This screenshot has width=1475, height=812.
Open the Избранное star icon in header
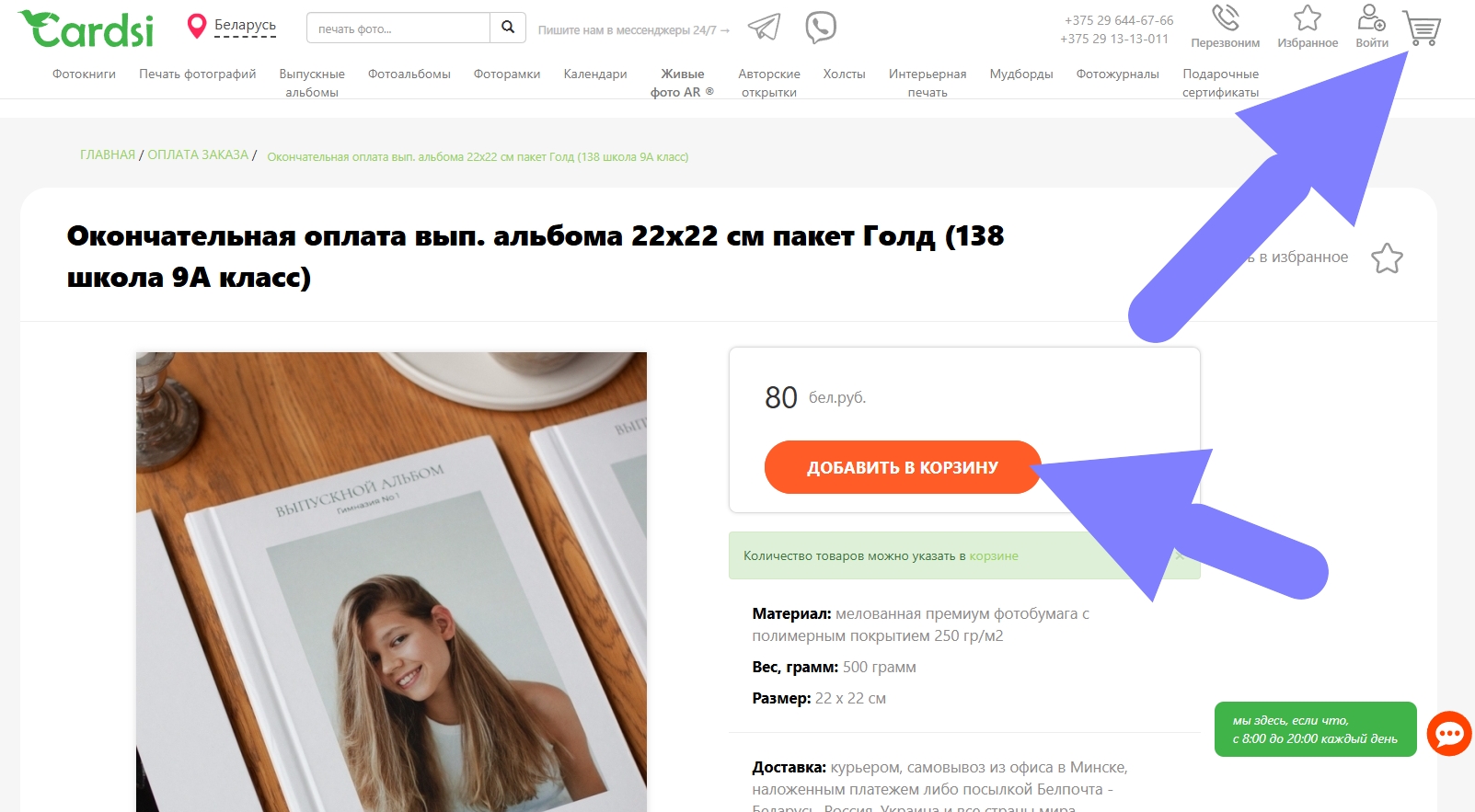coord(1308,18)
